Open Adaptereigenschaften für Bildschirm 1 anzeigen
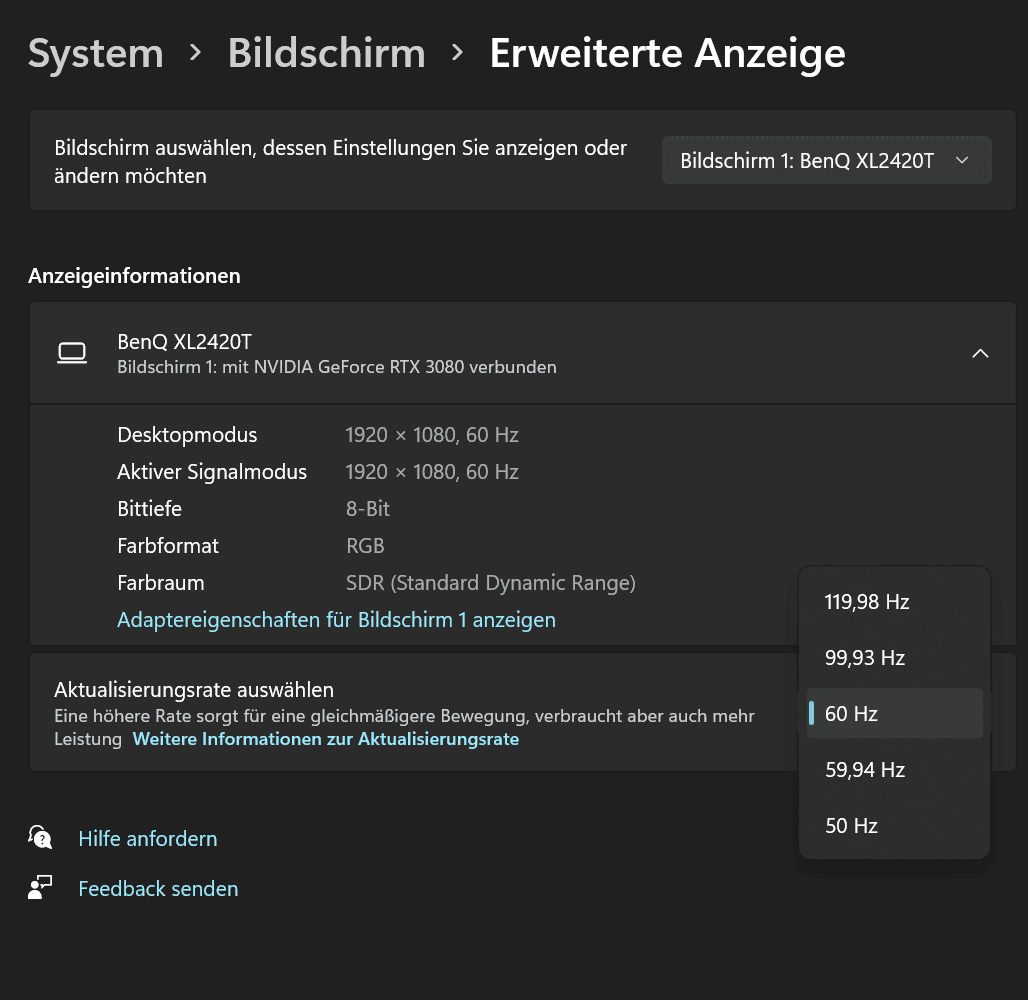Viewport: 1028px width, 1000px height. point(336,620)
